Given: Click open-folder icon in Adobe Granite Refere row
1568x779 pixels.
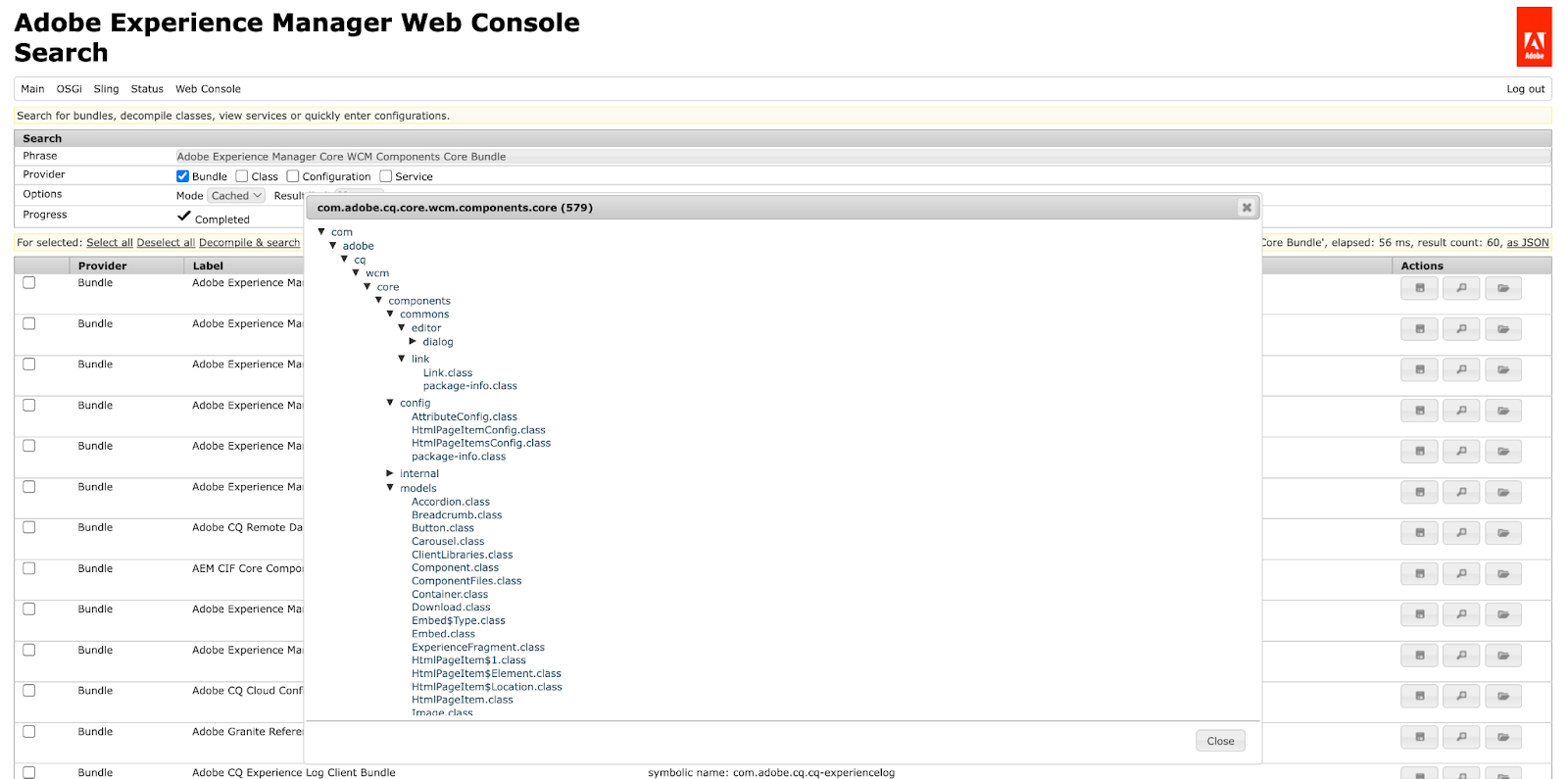Looking at the screenshot, I should [1503, 737].
